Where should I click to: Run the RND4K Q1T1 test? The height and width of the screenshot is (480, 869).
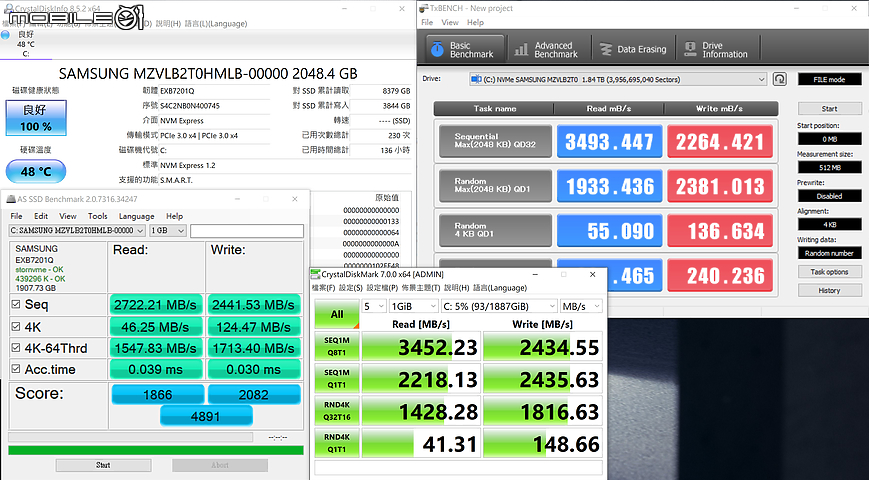click(x=337, y=443)
